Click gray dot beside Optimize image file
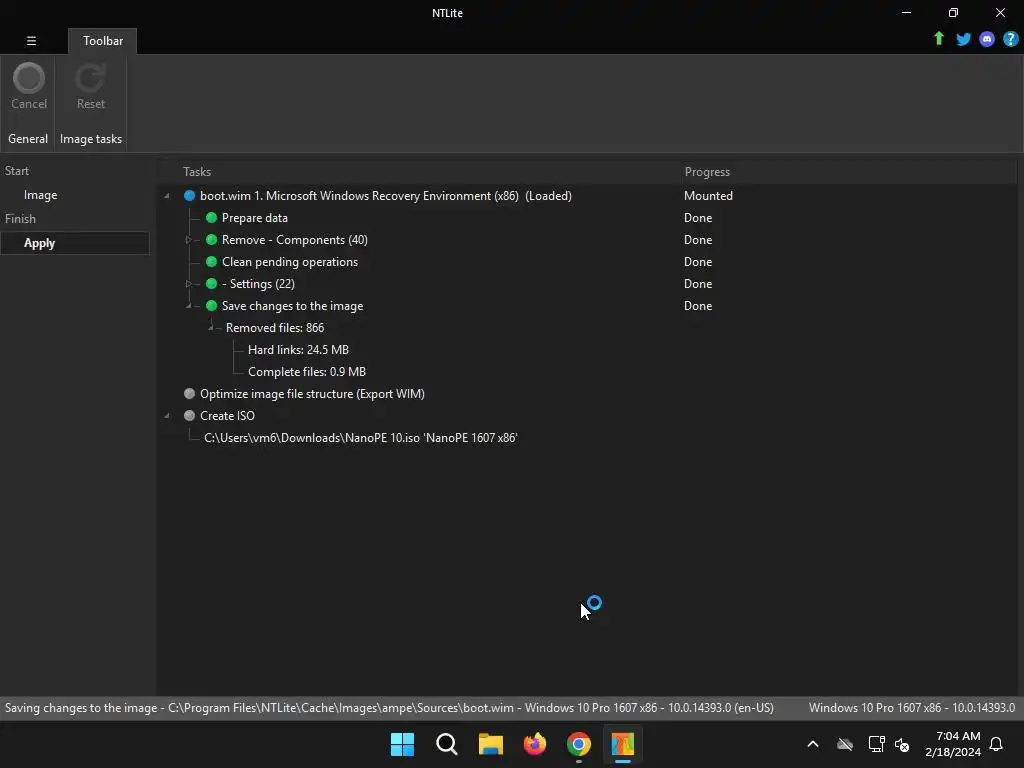 point(189,394)
